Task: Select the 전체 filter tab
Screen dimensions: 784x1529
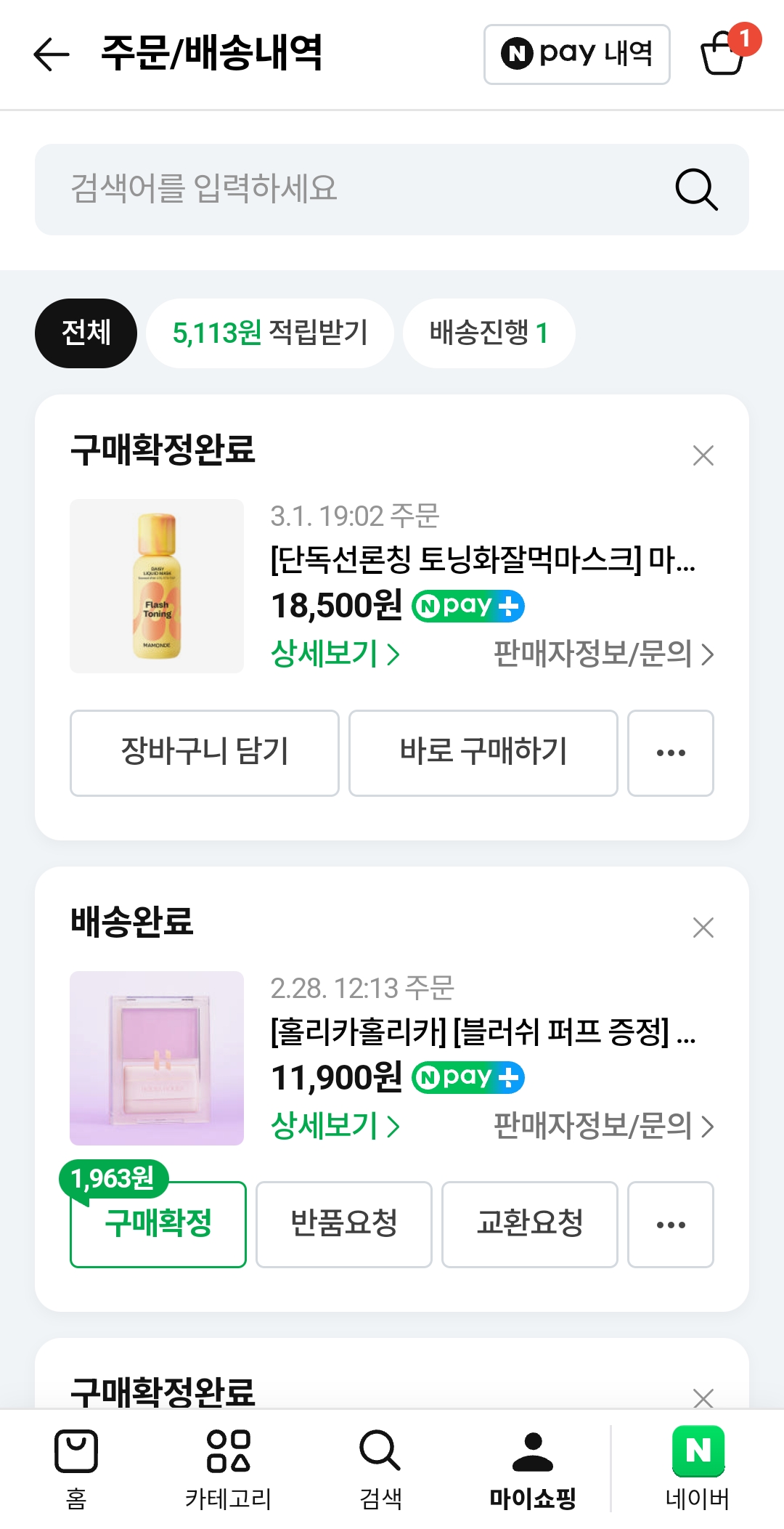Action: [x=86, y=333]
